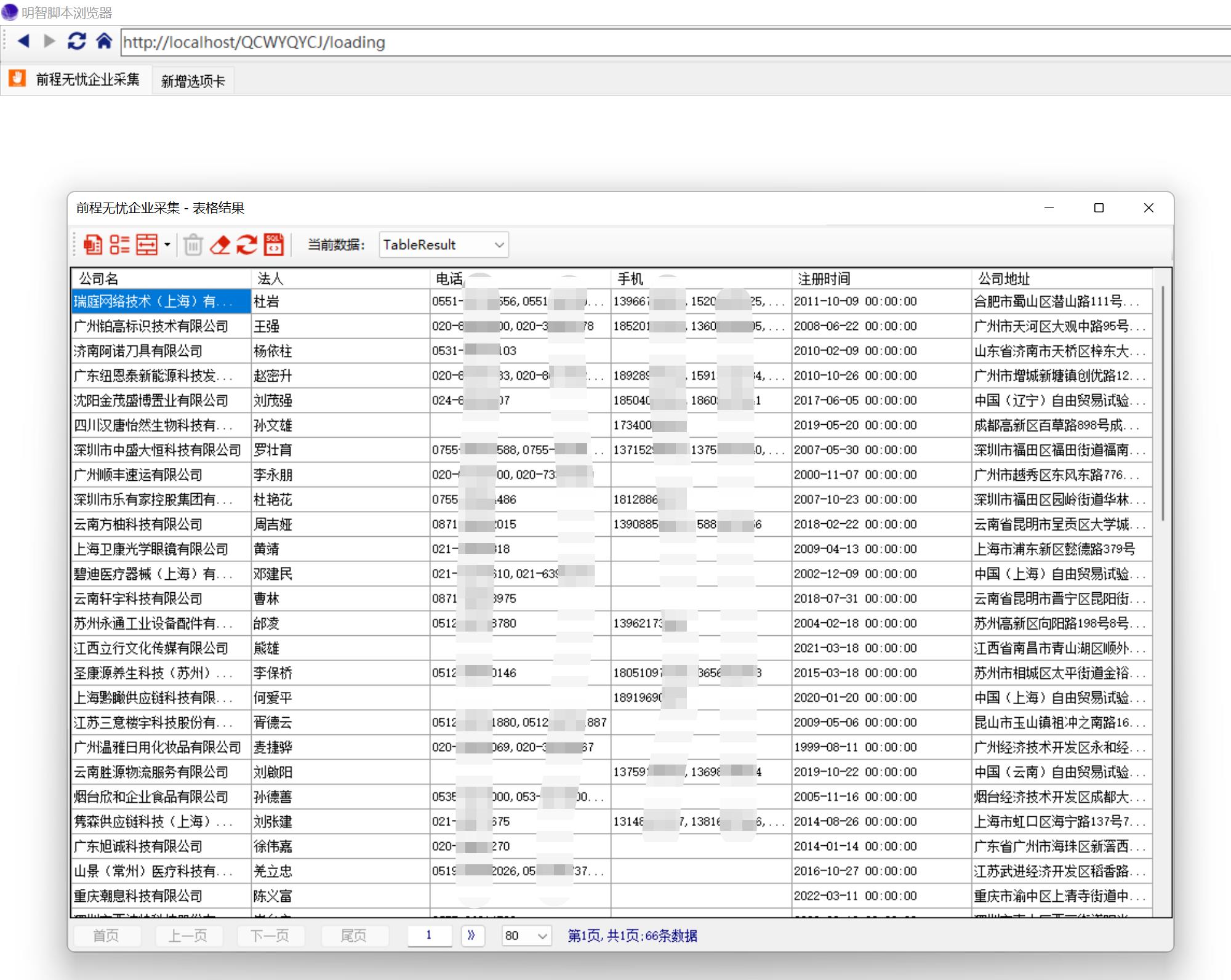Image resolution: width=1231 pixels, height=980 pixels.
Task: Click the legal person cell 李永朋
Action: pos(340,475)
